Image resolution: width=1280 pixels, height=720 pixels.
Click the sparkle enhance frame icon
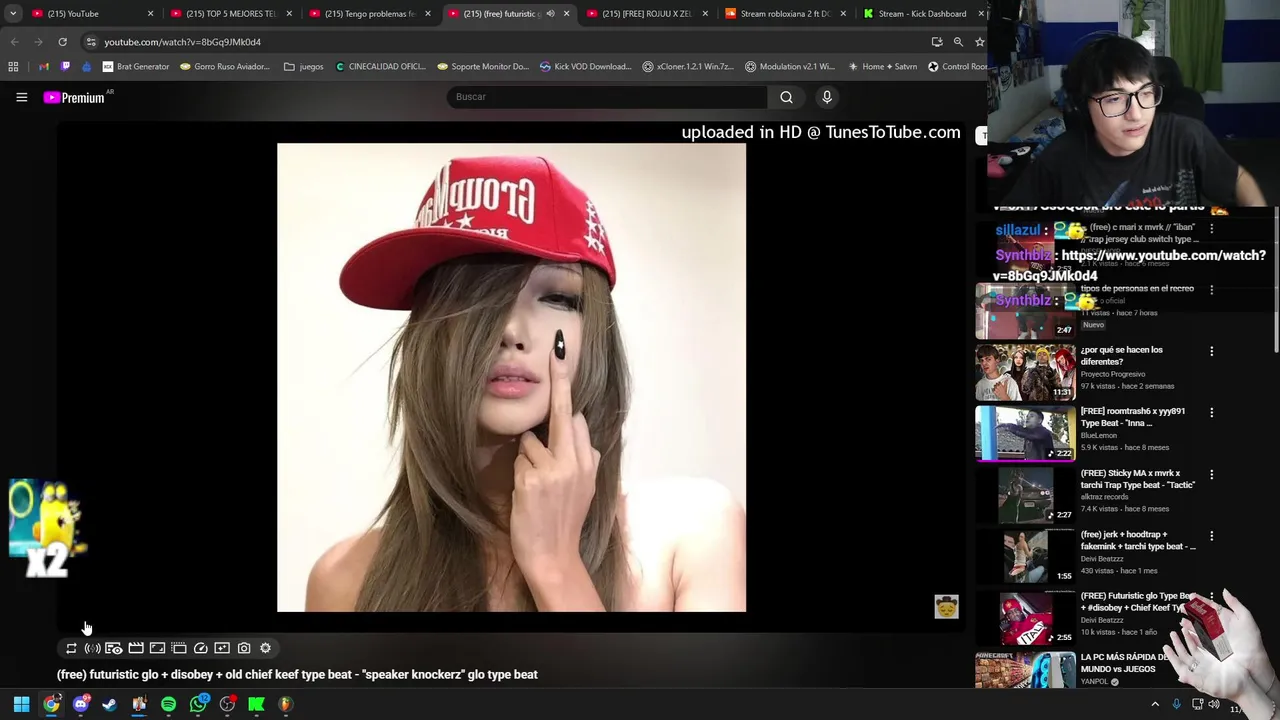point(222,648)
